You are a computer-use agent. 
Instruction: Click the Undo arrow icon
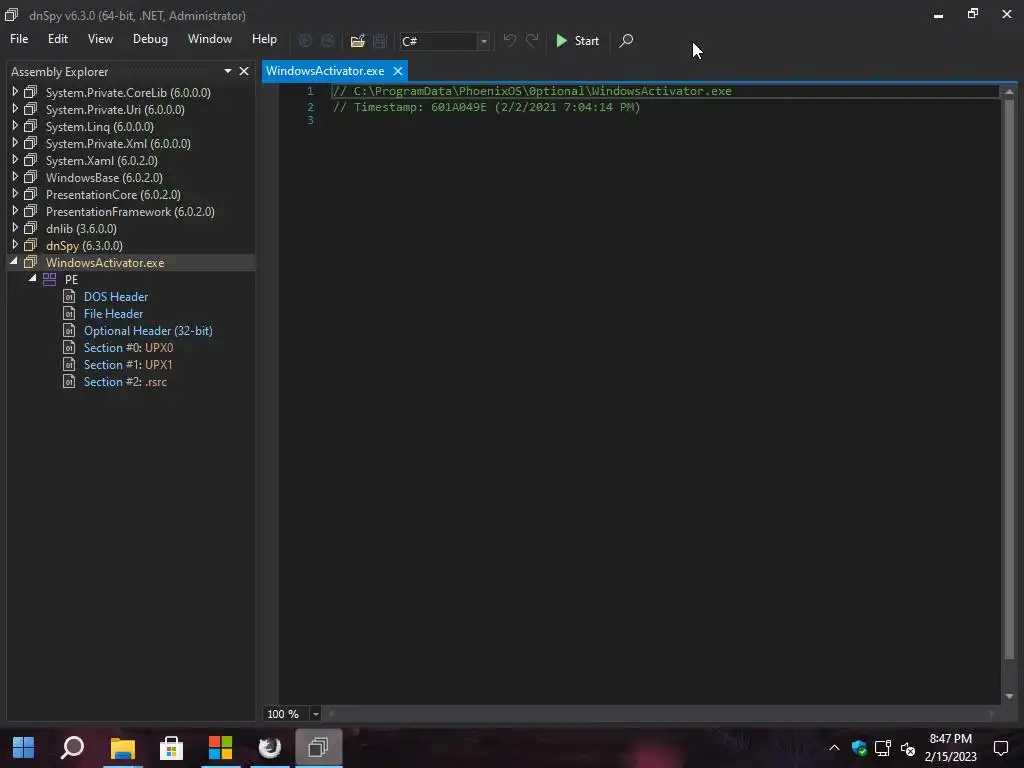509,40
